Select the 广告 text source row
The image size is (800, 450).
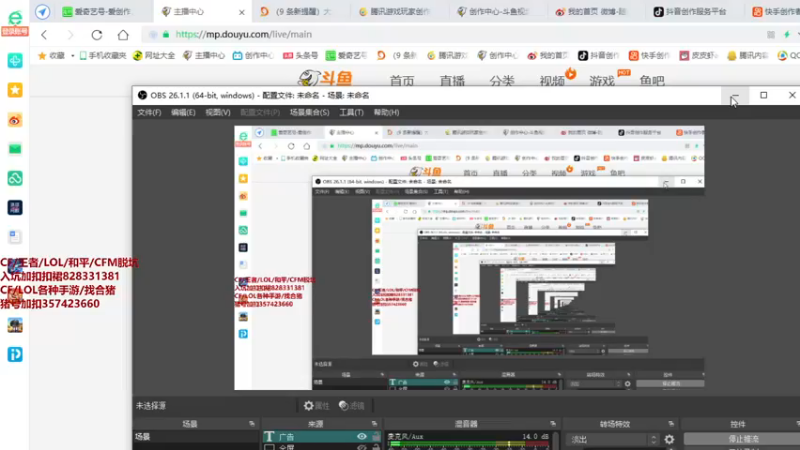(322, 437)
